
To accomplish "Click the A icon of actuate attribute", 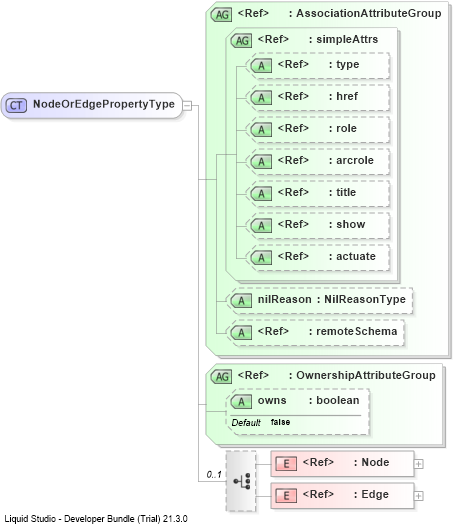I will click(x=261, y=258).
